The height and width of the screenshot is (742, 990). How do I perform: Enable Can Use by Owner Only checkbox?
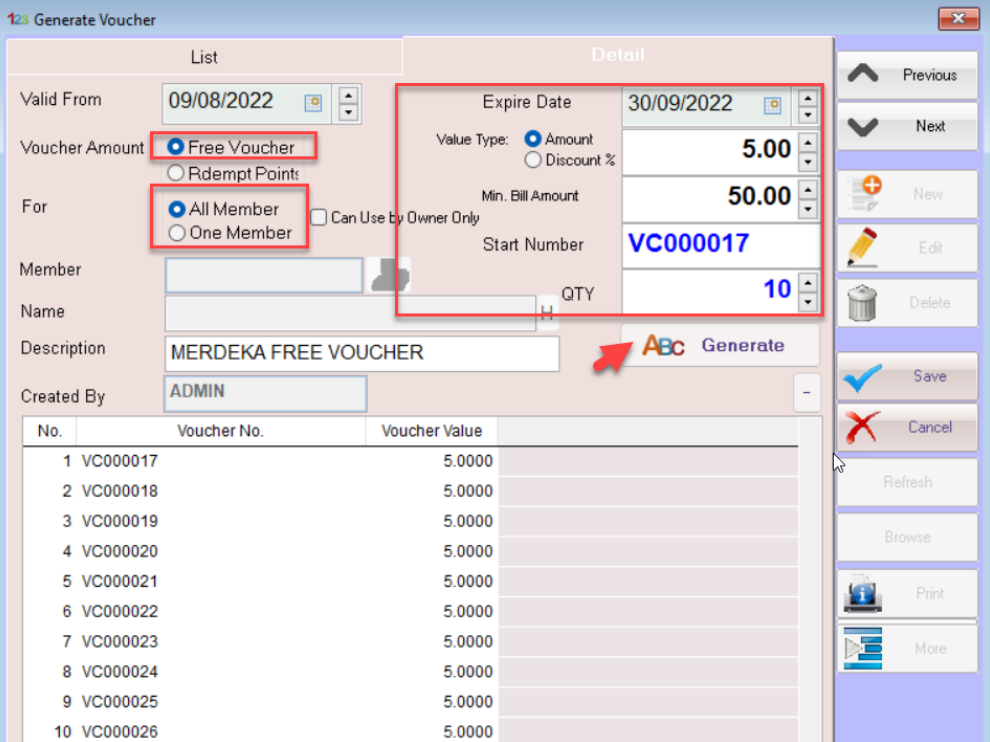[x=318, y=217]
